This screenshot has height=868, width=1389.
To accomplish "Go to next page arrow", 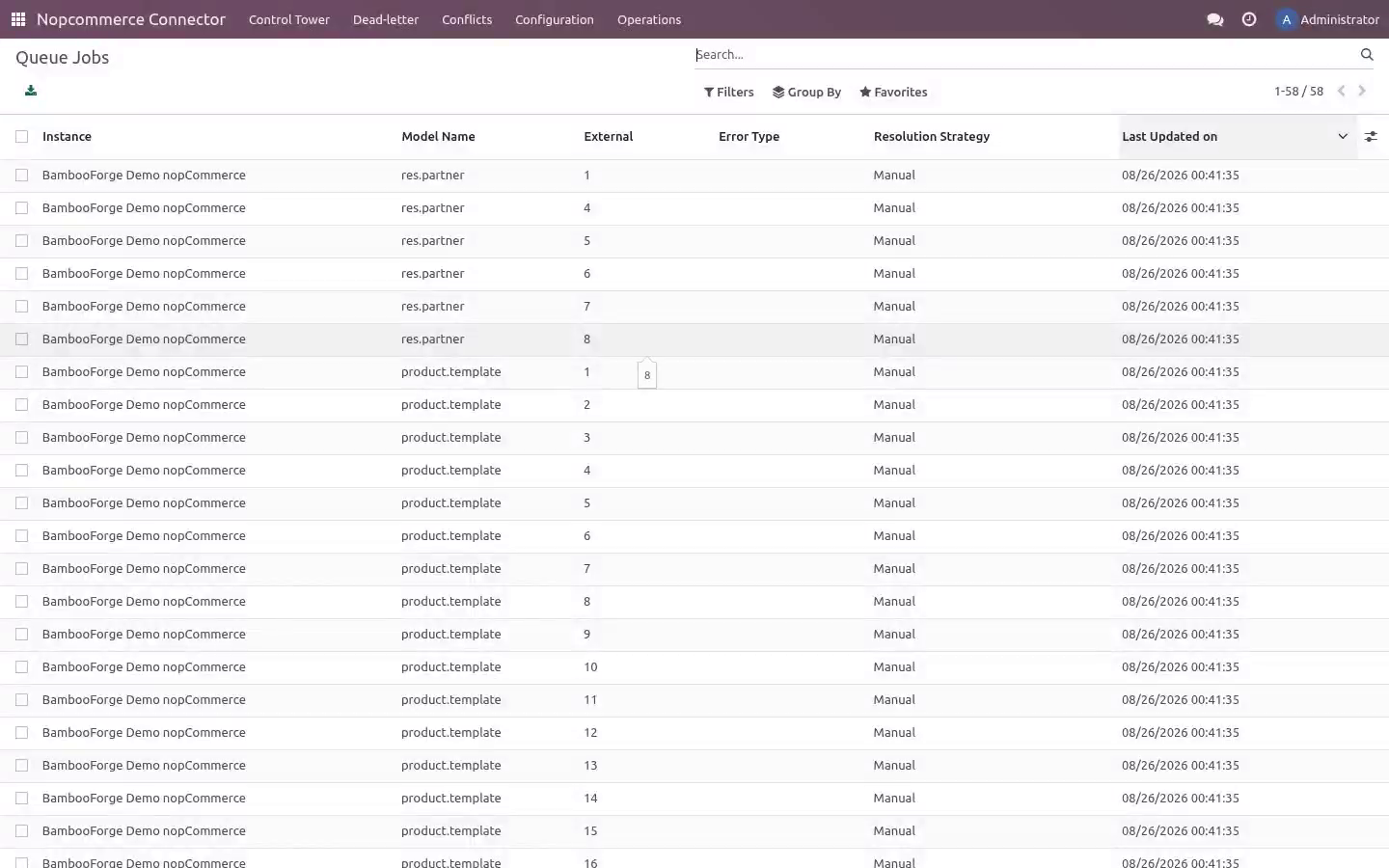I will click(1362, 92).
